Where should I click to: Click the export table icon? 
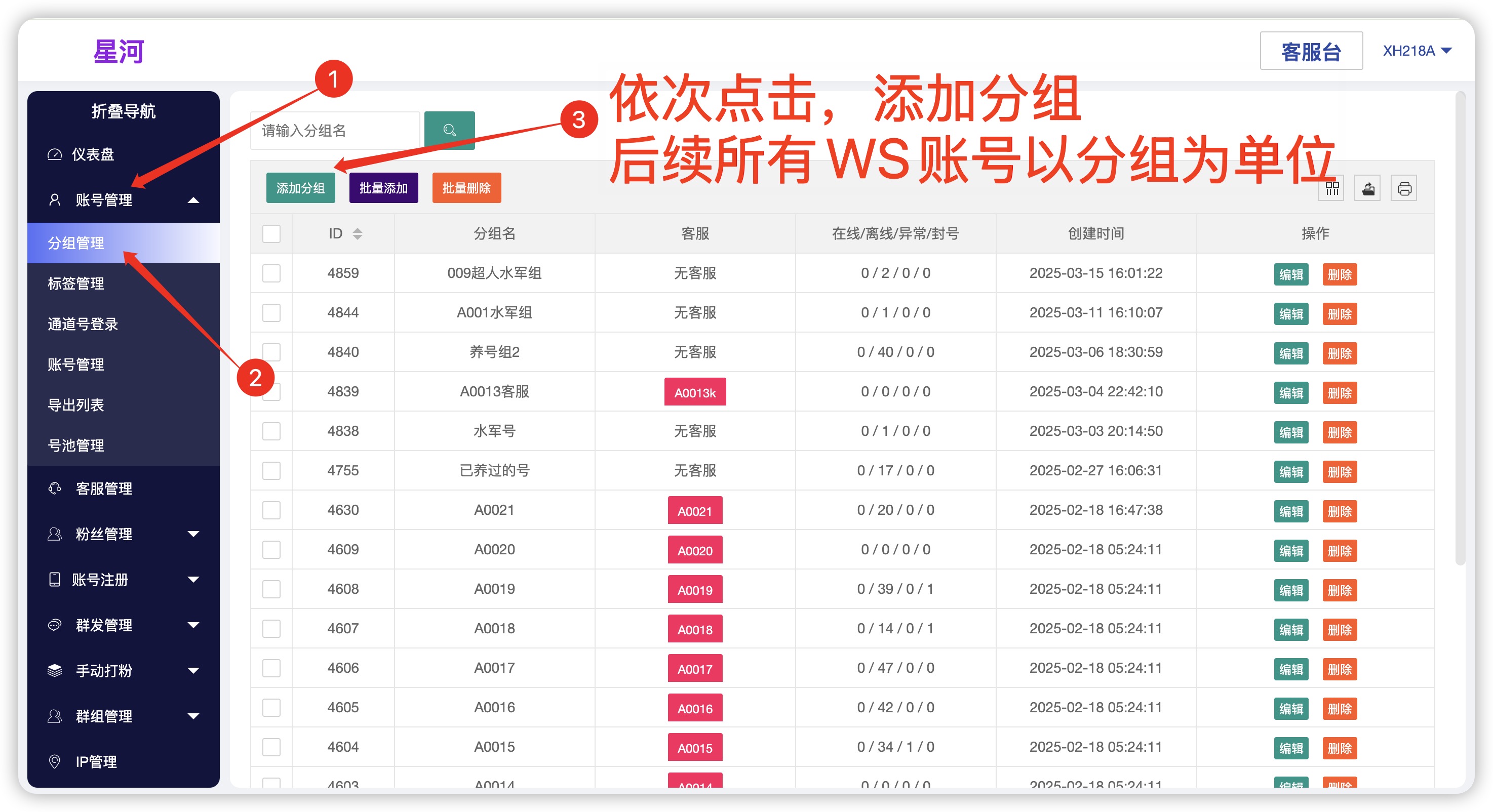tap(1368, 188)
